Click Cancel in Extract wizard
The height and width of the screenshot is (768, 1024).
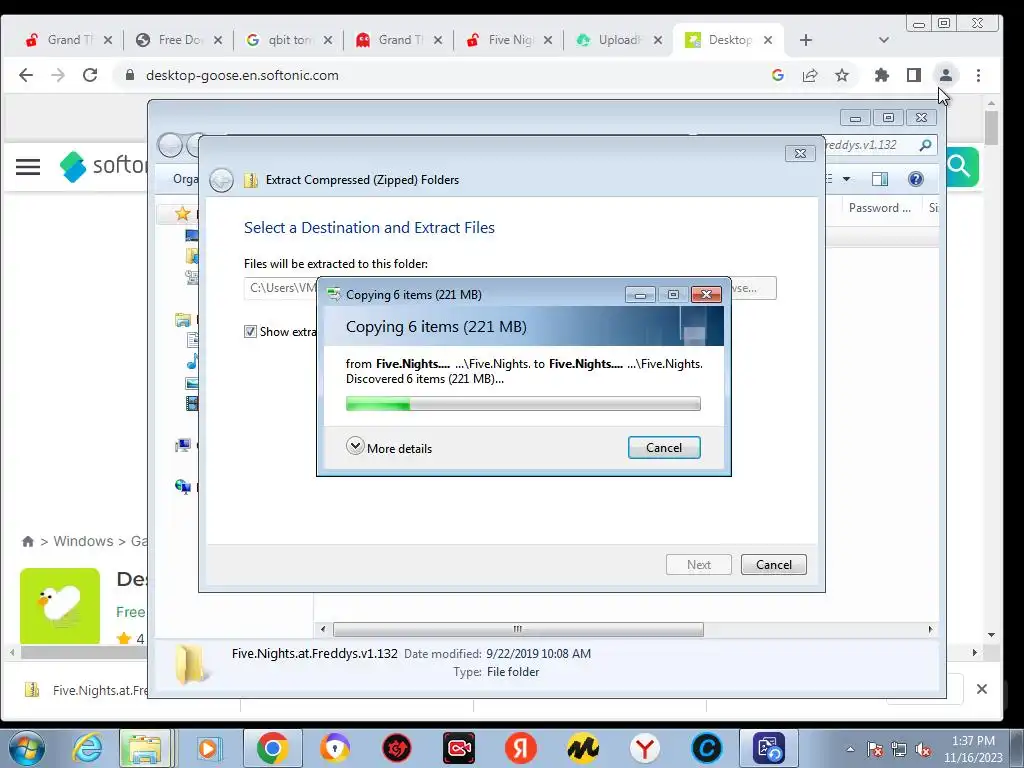[x=773, y=564]
